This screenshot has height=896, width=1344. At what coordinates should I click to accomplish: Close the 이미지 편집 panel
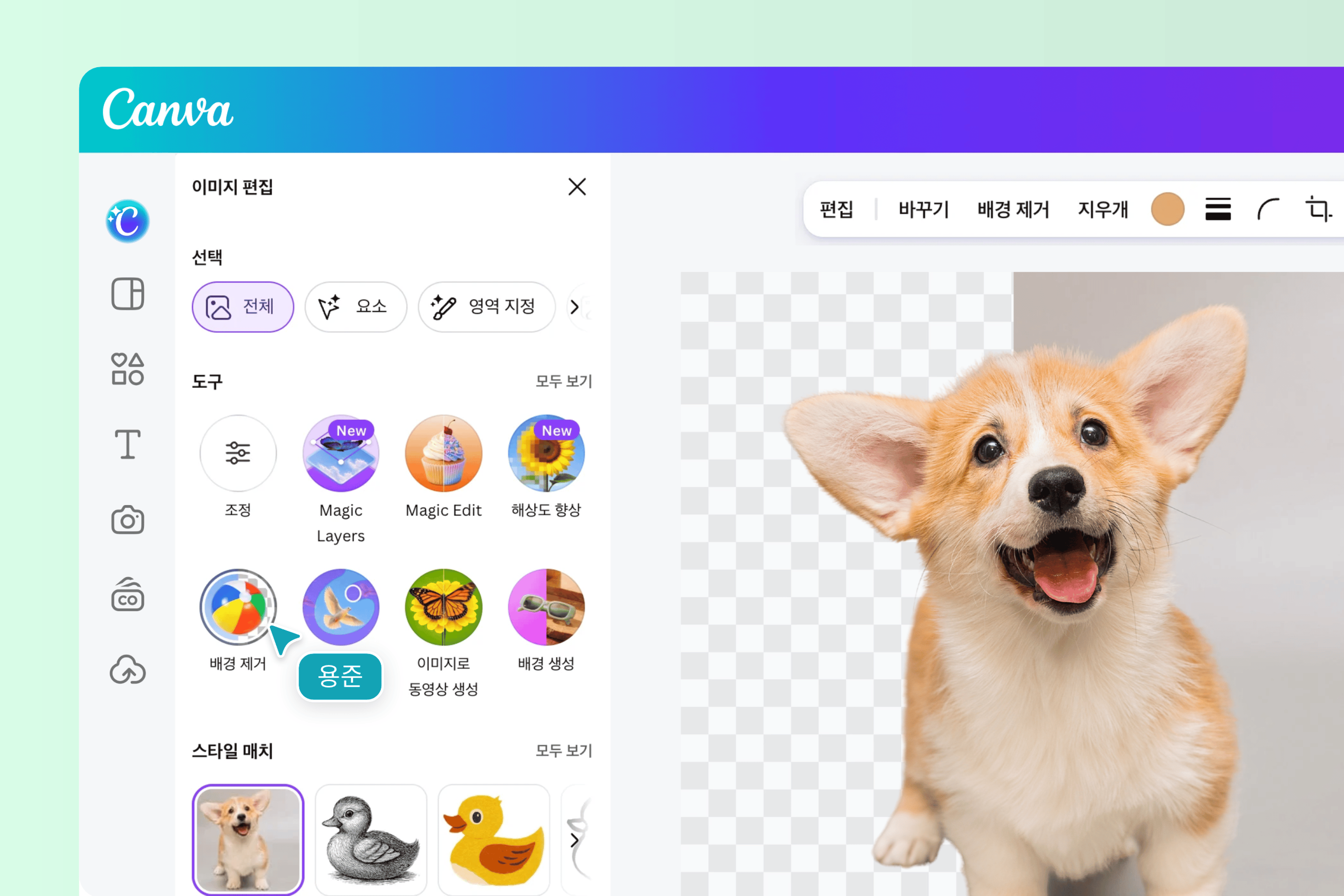click(577, 187)
